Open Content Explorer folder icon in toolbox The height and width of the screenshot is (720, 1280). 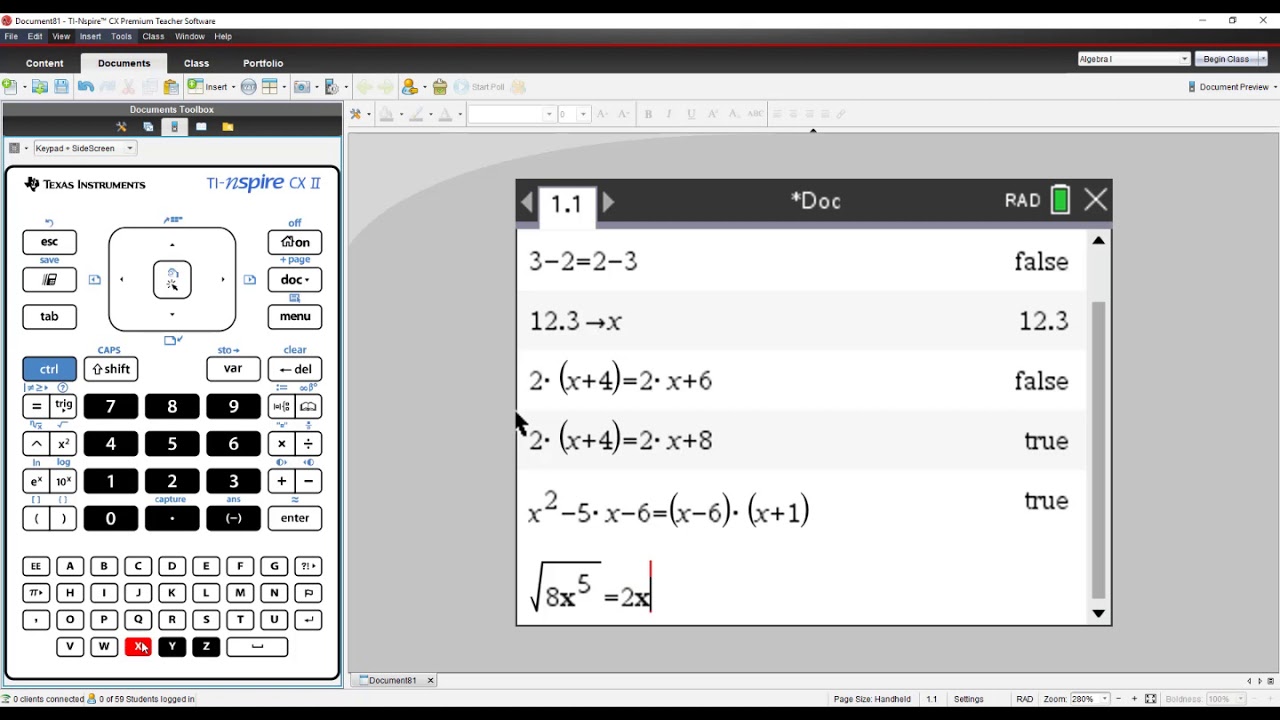coord(228,127)
